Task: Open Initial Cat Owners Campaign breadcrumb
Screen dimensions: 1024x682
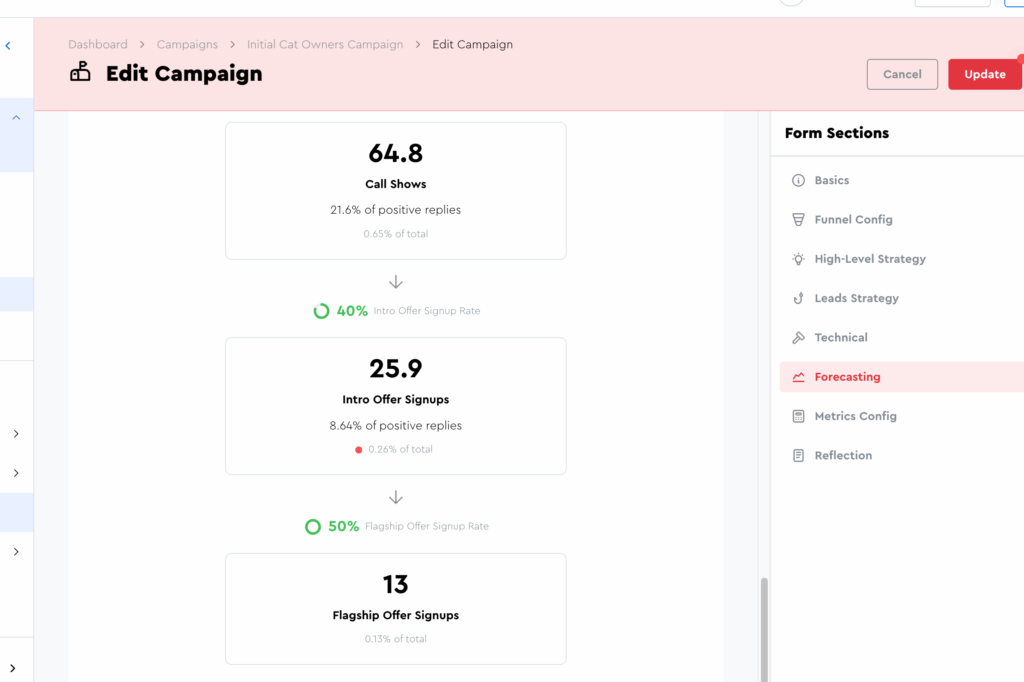Action: (x=325, y=44)
